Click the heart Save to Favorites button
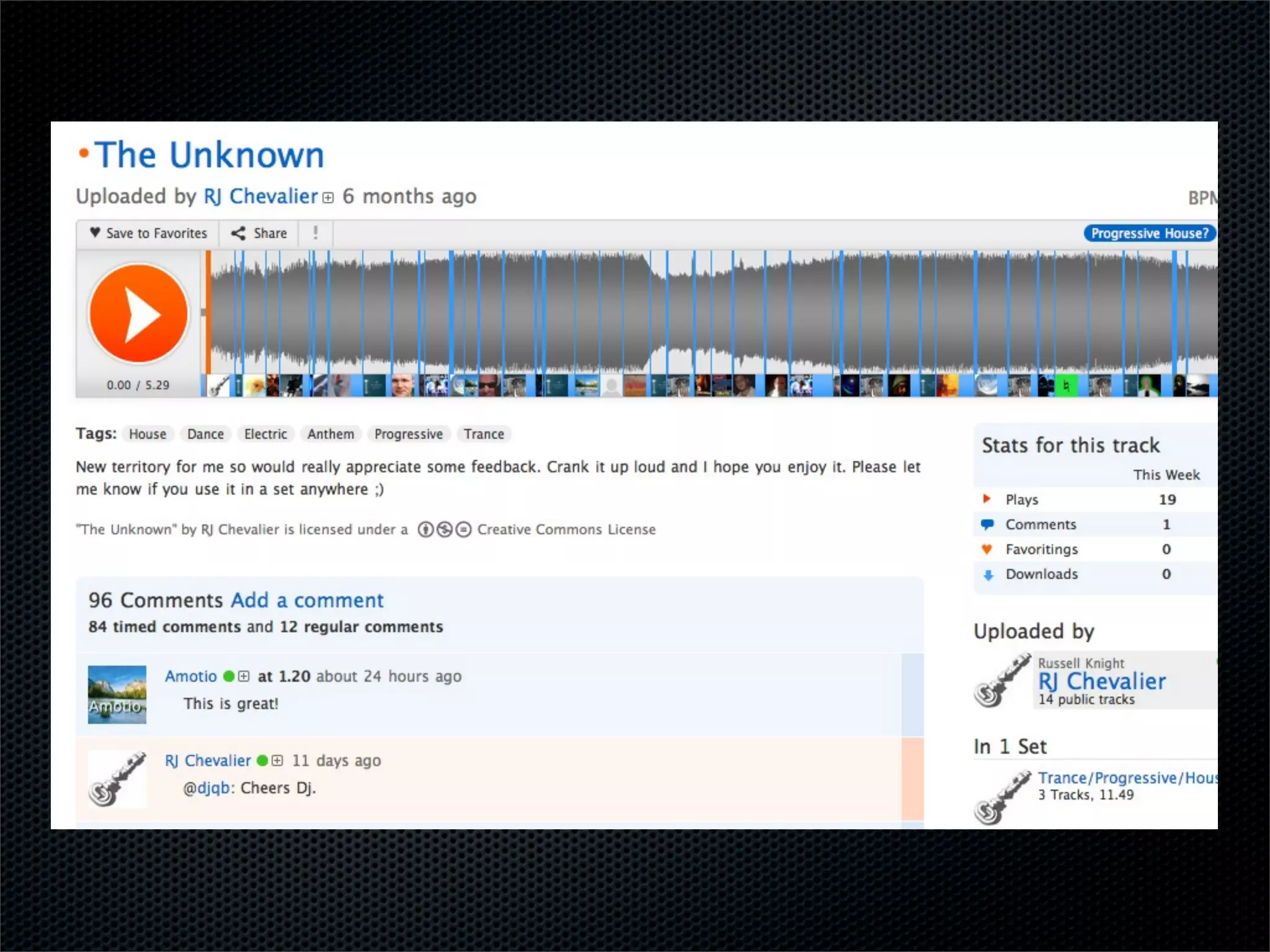This screenshot has height=952, width=1270. pos(148,233)
